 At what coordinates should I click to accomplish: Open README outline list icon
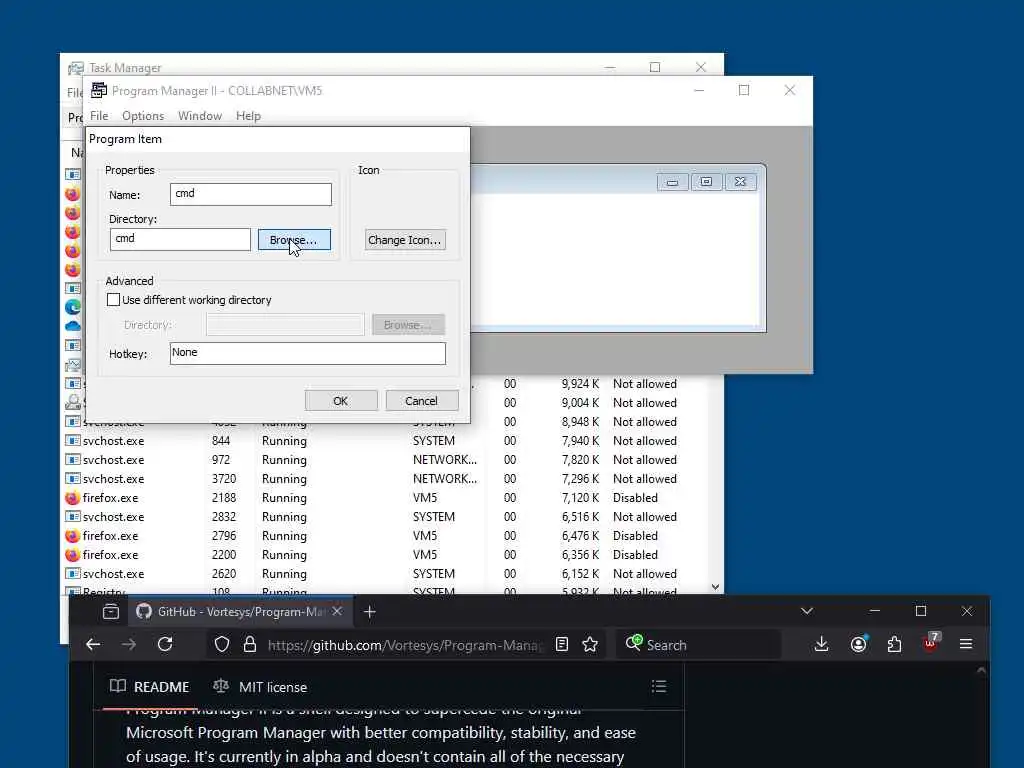pyautogui.click(x=659, y=686)
